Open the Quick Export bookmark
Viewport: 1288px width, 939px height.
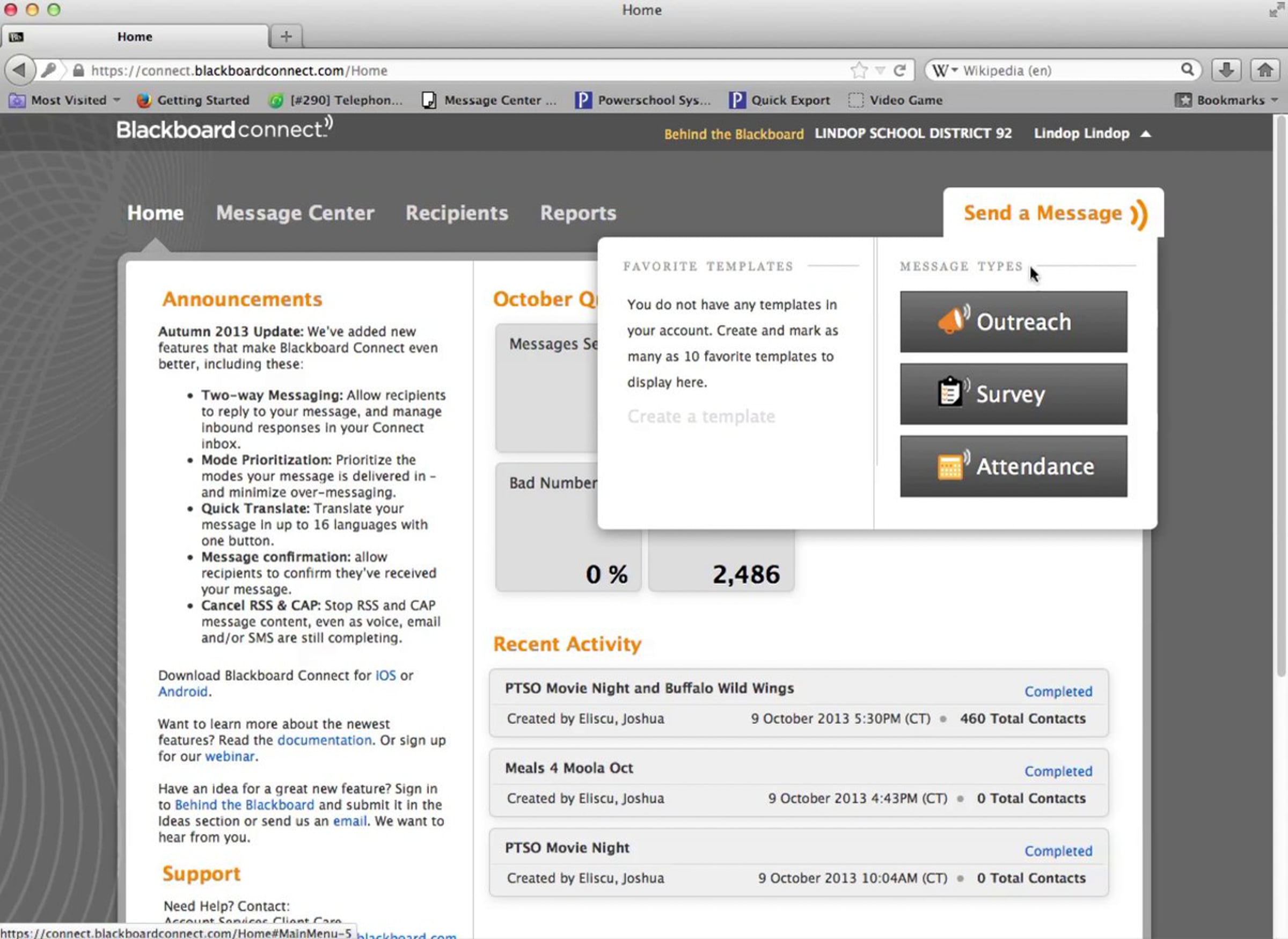coord(780,100)
